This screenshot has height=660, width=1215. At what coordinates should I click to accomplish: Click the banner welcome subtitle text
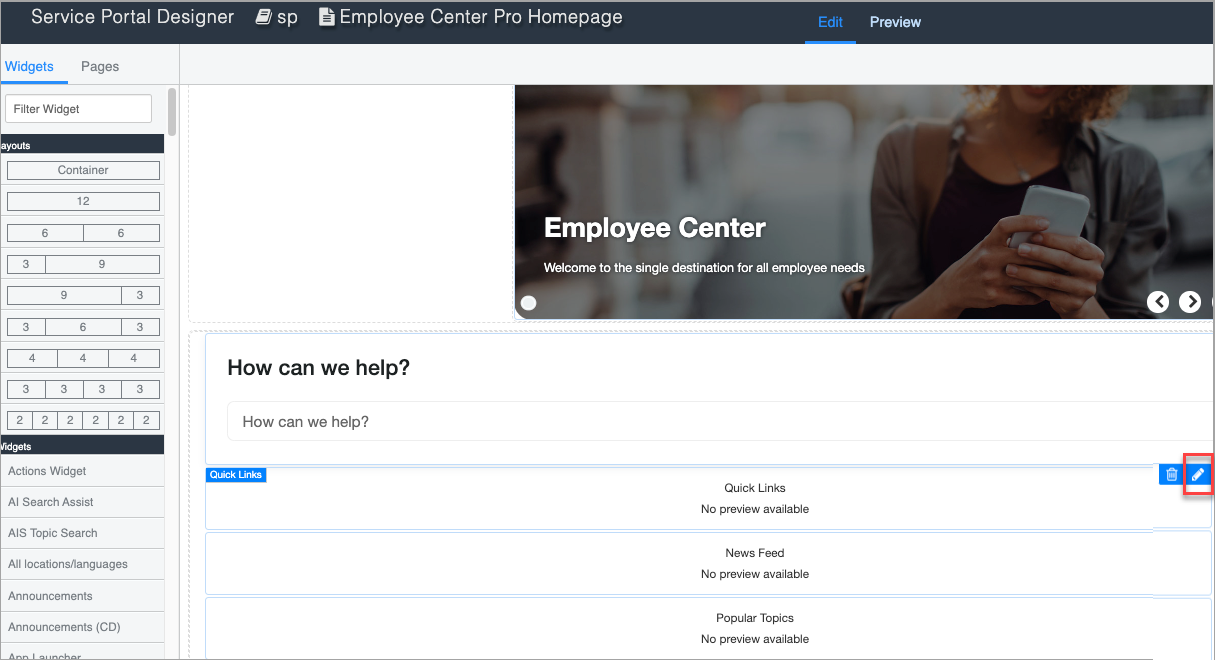(704, 268)
